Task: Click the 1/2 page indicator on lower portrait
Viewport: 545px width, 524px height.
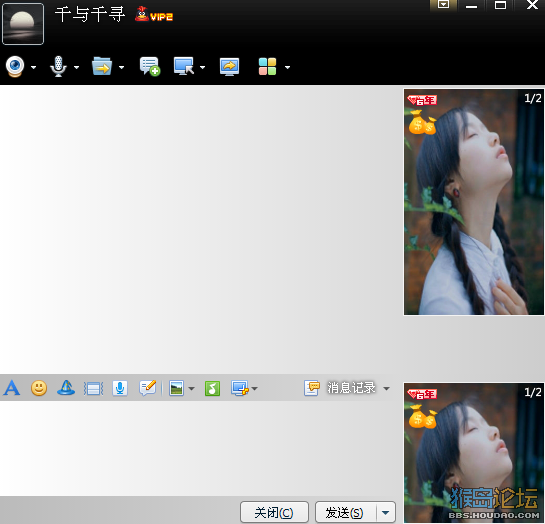Action: [533, 392]
